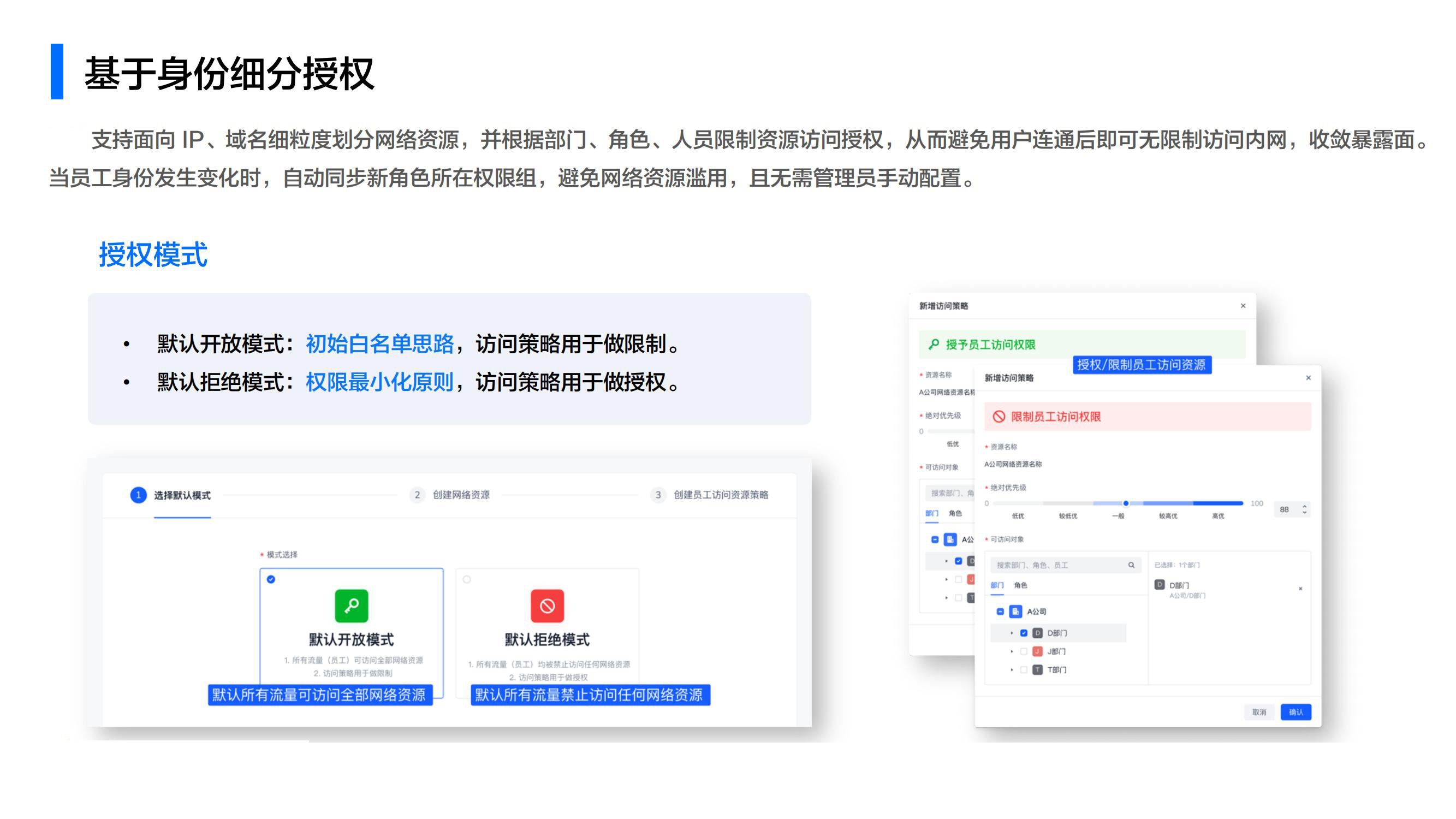Toggle the A公 checkbox in the back dialog
This screenshot has height=819, width=1456.
click(x=935, y=539)
